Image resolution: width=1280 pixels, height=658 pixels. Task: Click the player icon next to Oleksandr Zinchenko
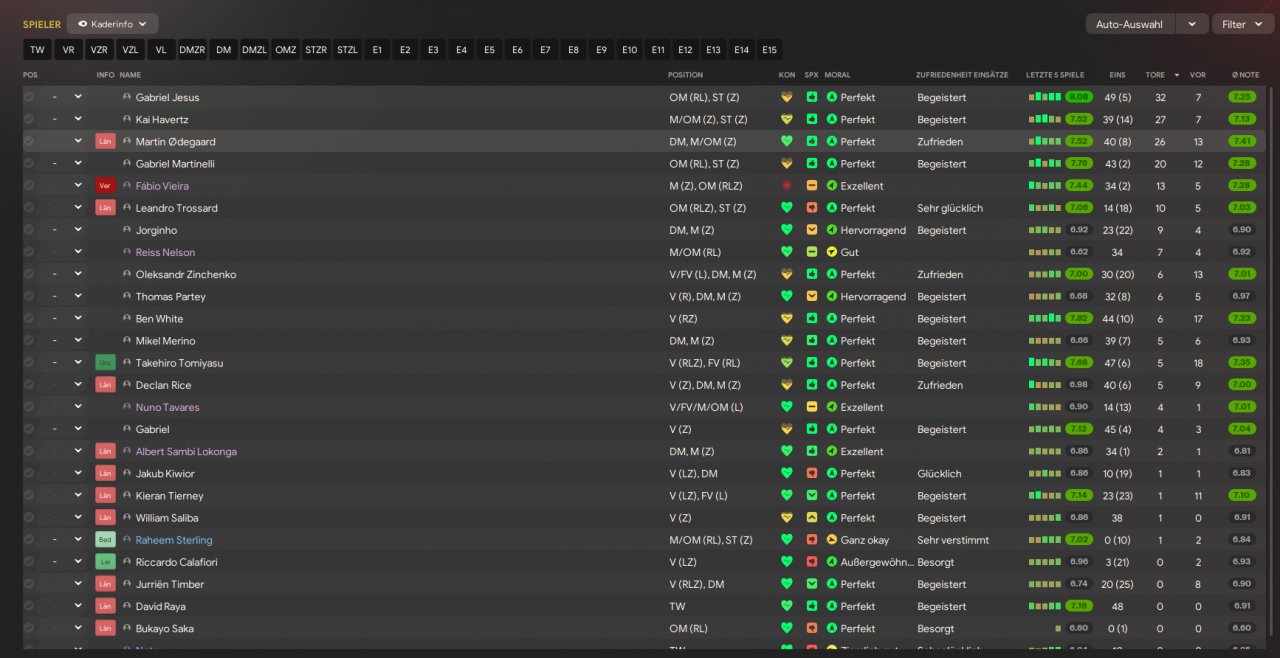pos(127,274)
